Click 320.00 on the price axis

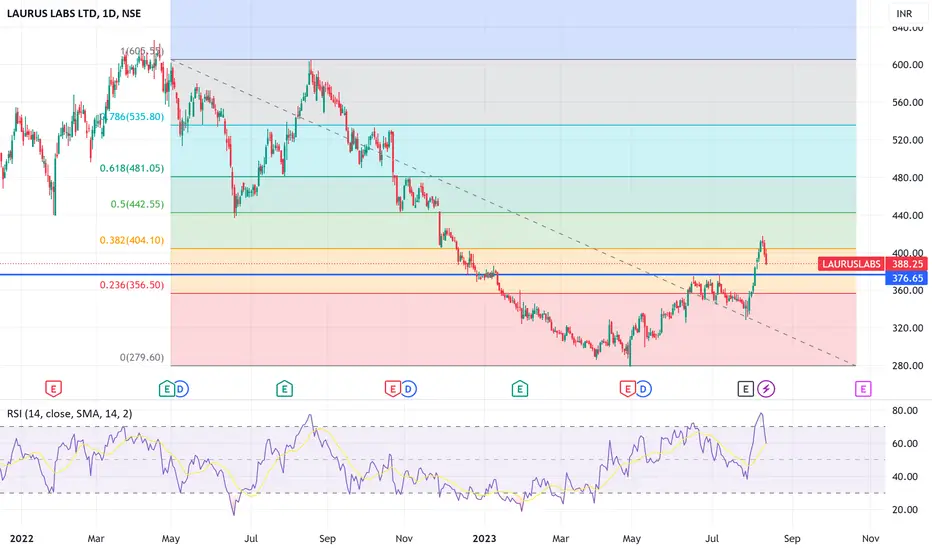click(908, 328)
